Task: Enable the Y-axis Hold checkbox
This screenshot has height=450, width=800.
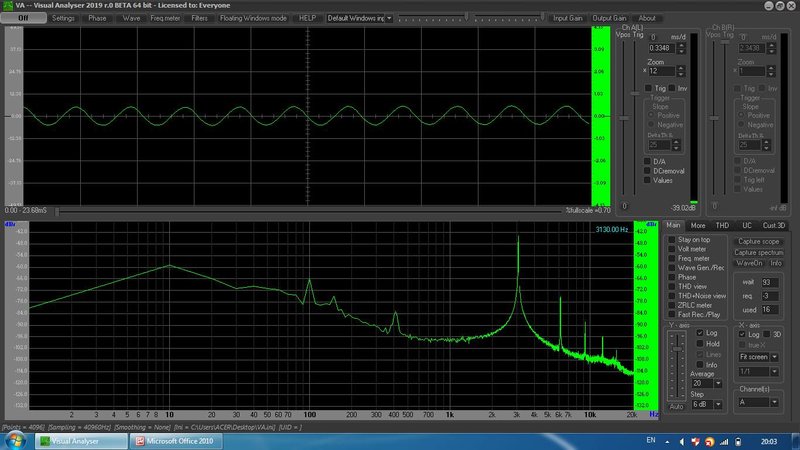Action: (x=700, y=343)
